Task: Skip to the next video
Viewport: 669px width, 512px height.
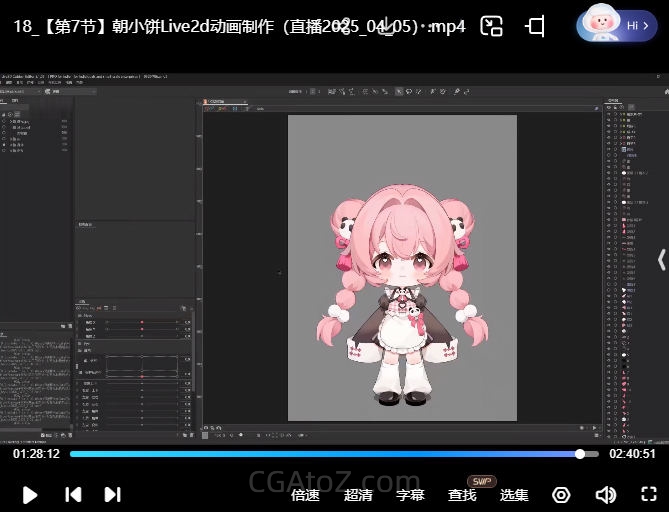Action: (x=112, y=494)
